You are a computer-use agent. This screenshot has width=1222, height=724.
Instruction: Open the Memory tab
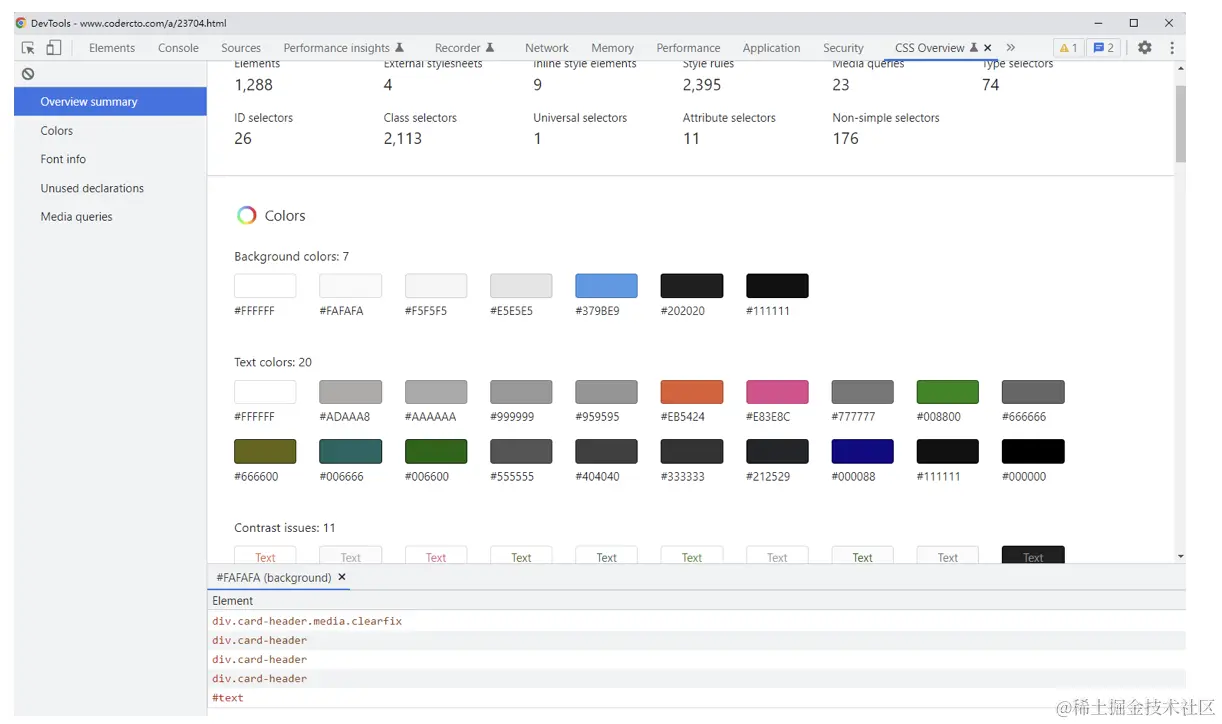612,47
